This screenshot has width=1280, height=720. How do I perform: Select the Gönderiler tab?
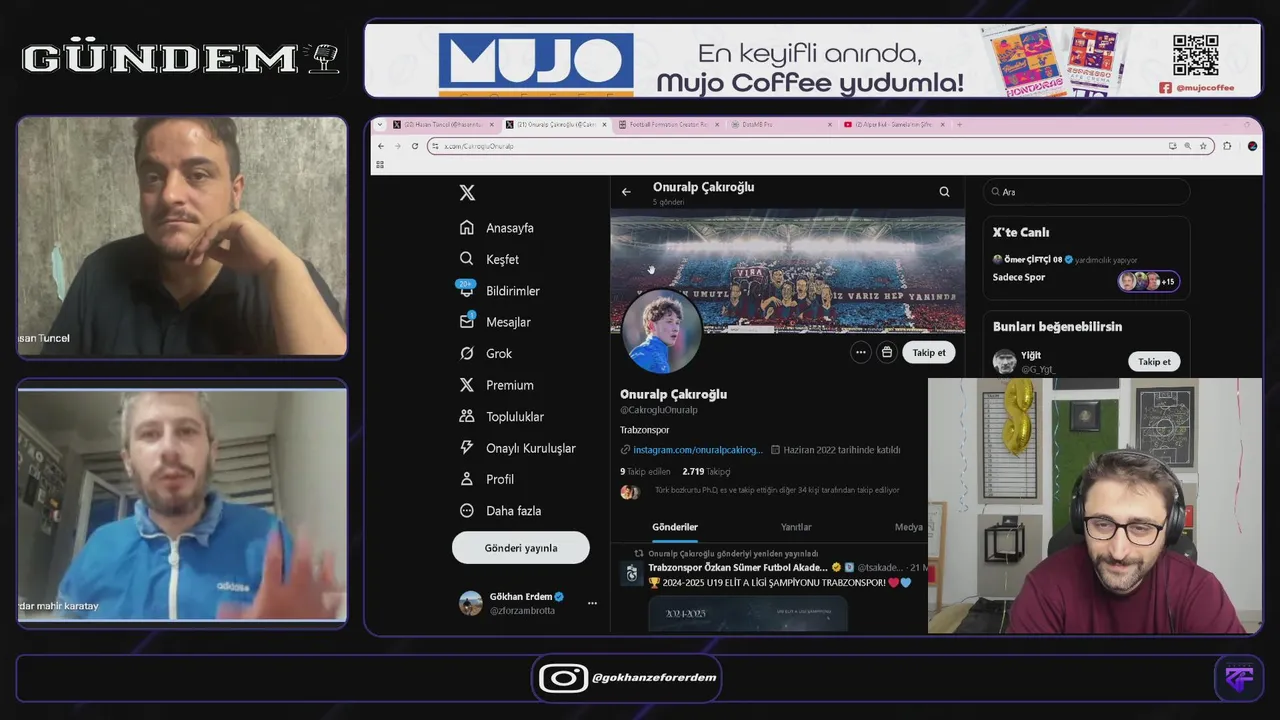click(x=675, y=527)
